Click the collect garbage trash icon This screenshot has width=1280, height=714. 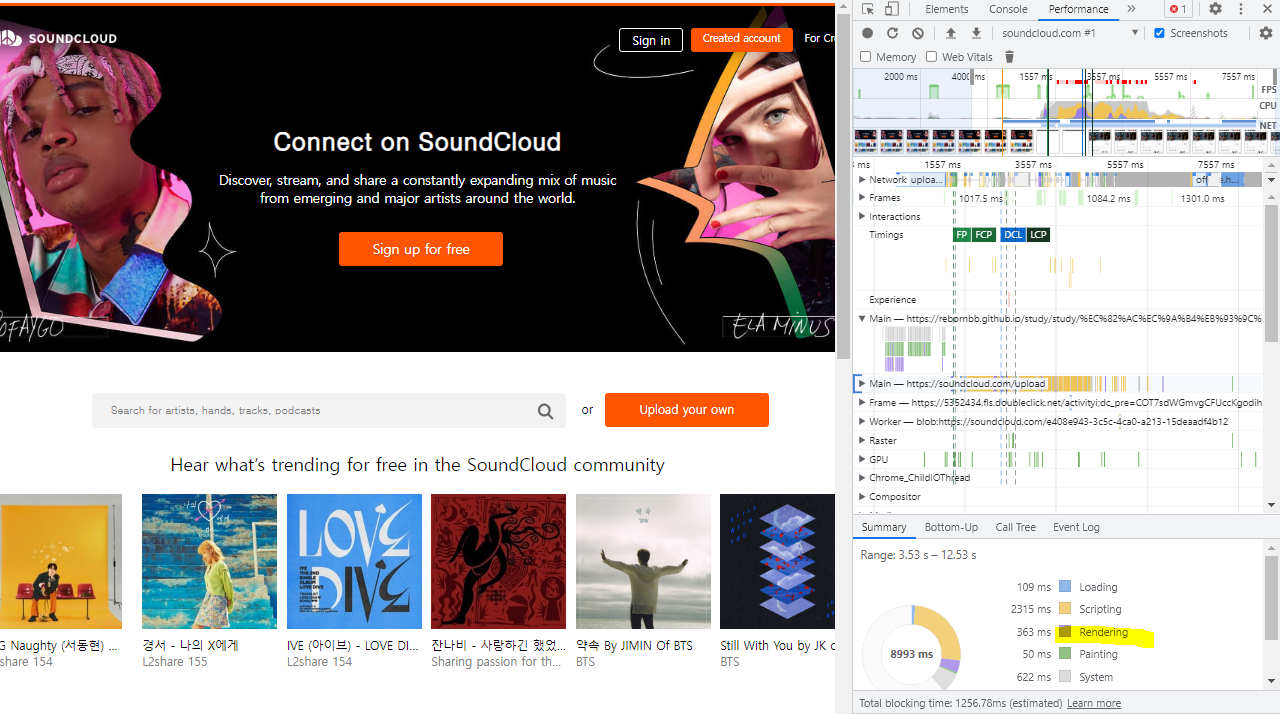1009,57
